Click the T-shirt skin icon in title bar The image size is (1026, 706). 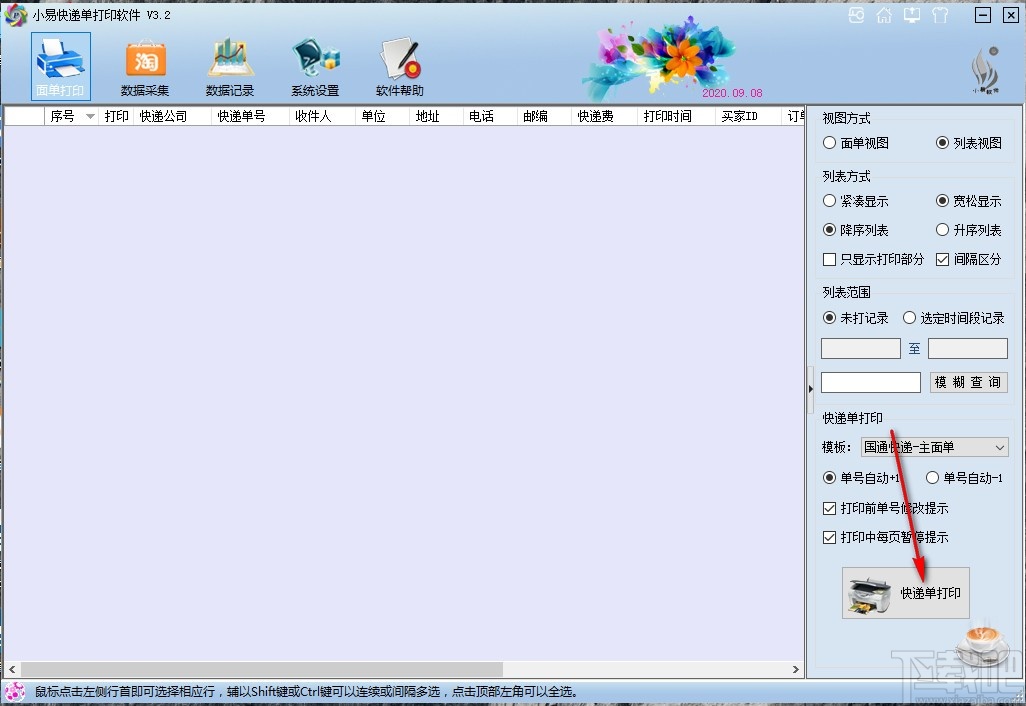click(x=940, y=15)
